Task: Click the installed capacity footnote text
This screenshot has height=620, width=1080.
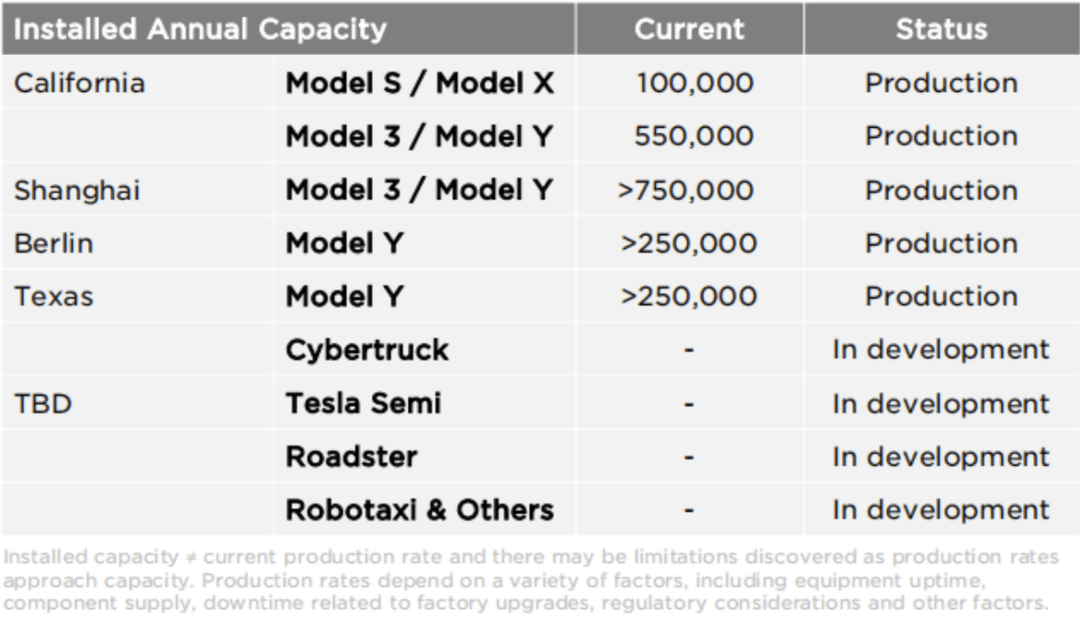Action: [x=531, y=579]
